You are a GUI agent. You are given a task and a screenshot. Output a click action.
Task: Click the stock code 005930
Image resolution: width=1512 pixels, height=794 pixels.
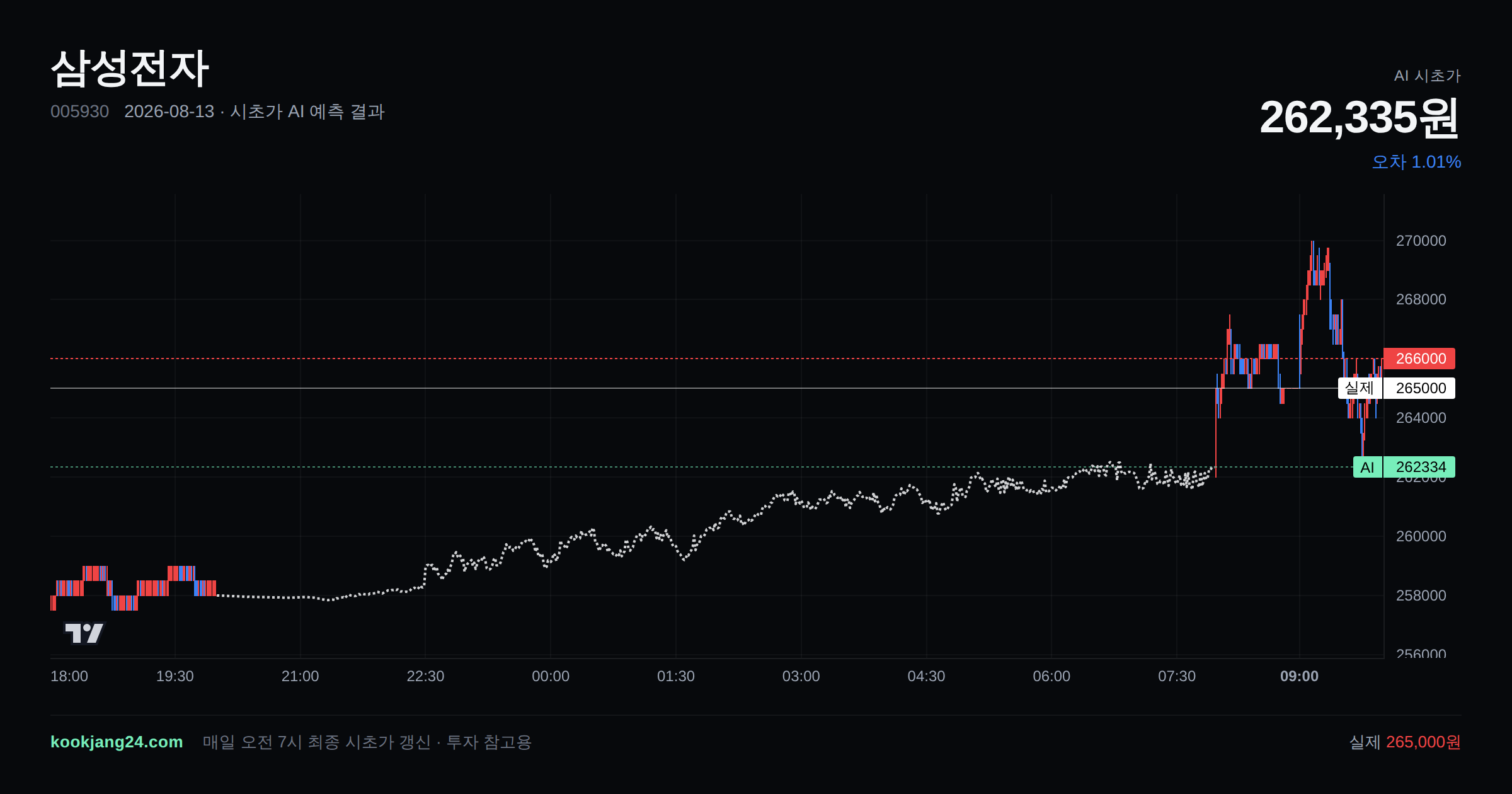click(x=79, y=112)
